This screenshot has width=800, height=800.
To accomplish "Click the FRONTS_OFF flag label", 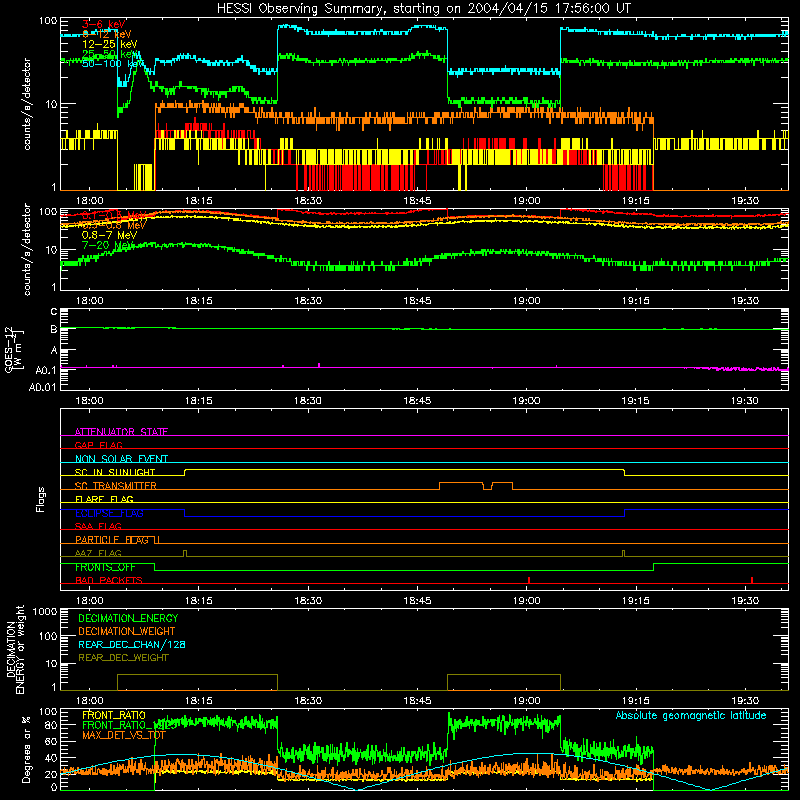I will [105, 567].
